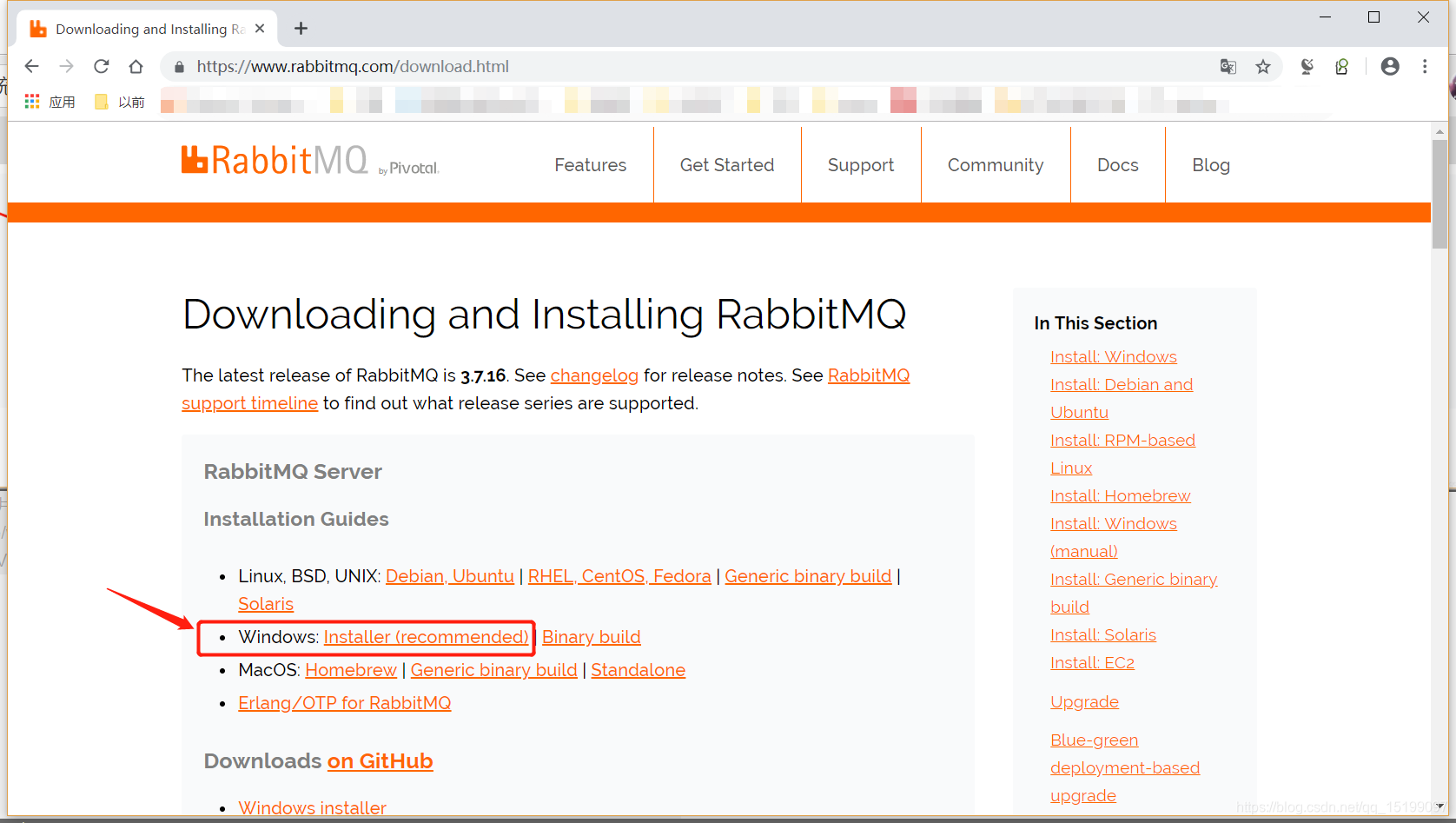
Task: Open the MacOS Standalone link
Action: click(x=639, y=670)
